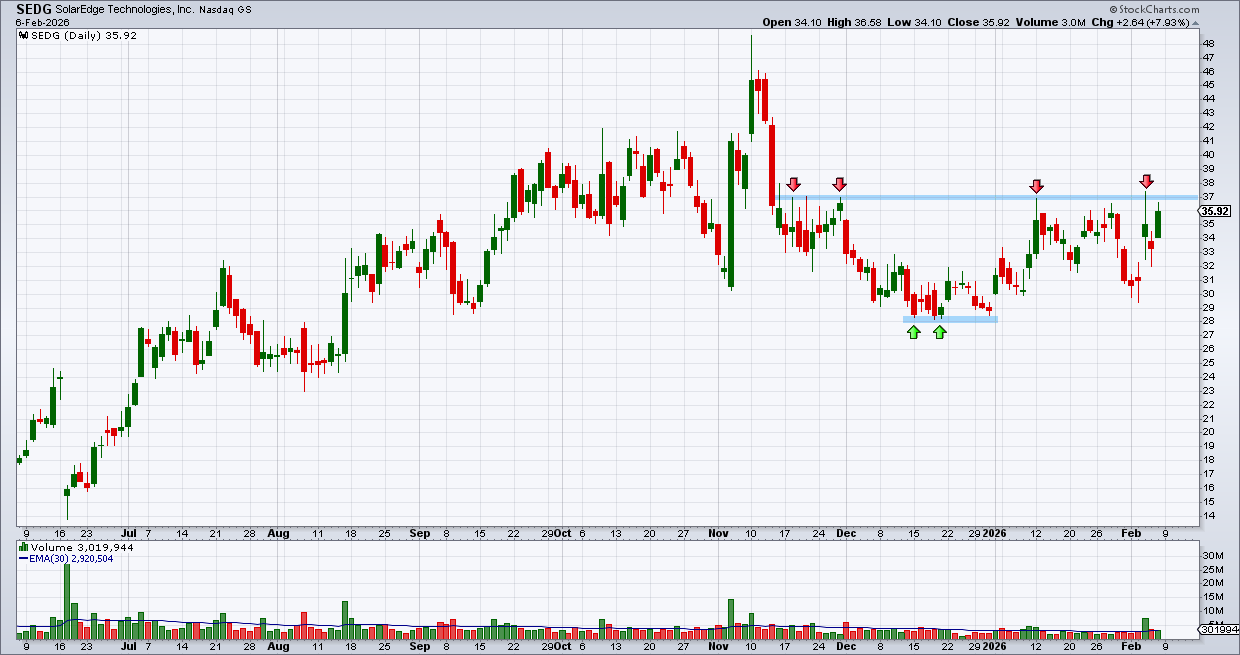Screen dimensions: 1240x655
Task: Click the Nov label under the price chart
Action: tap(718, 534)
